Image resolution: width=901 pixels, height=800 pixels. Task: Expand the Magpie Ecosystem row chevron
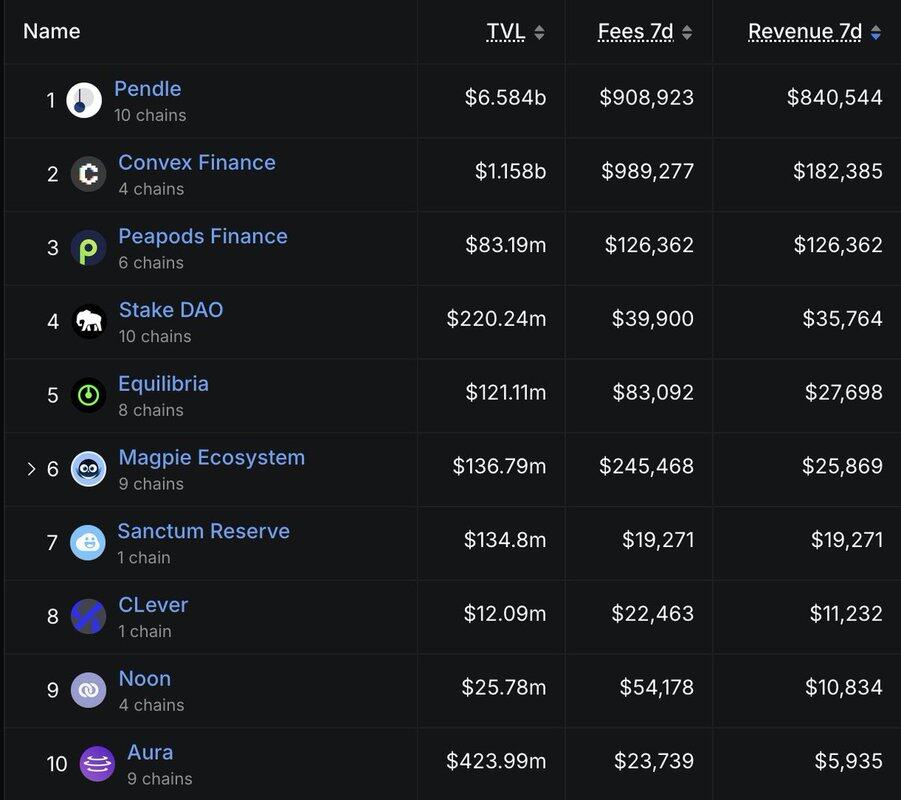pyautogui.click(x=31, y=469)
